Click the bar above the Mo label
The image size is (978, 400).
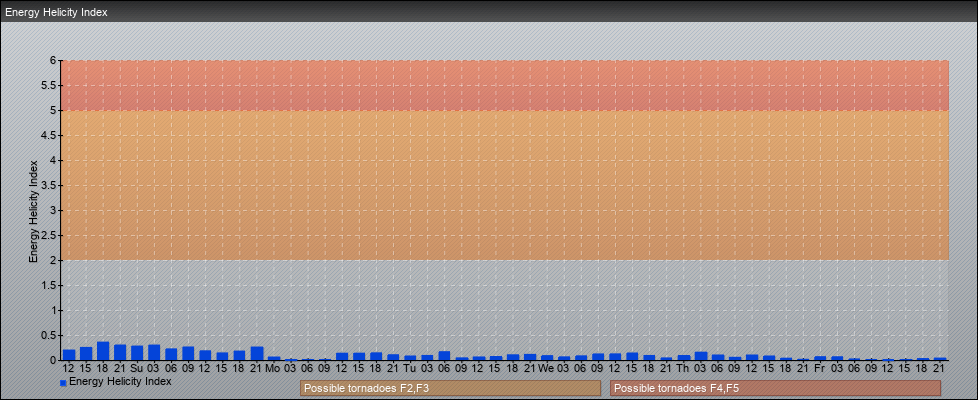(274, 358)
